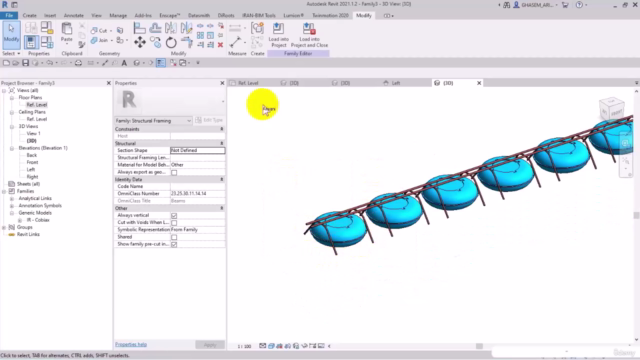Toggle Show family pre-cut checkbox

[x=174, y=244]
